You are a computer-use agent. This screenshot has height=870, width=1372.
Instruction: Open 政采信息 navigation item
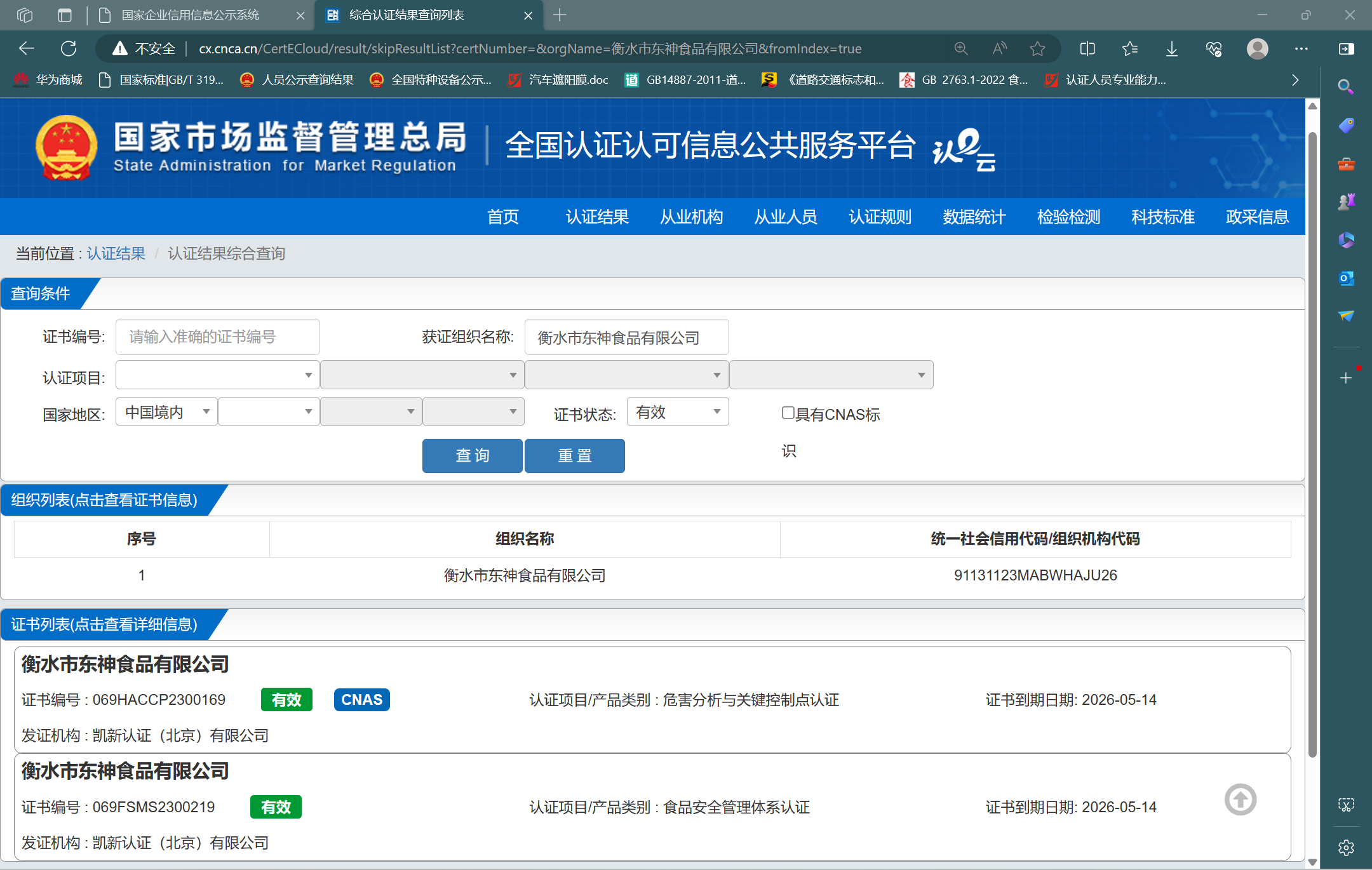(x=1258, y=217)
